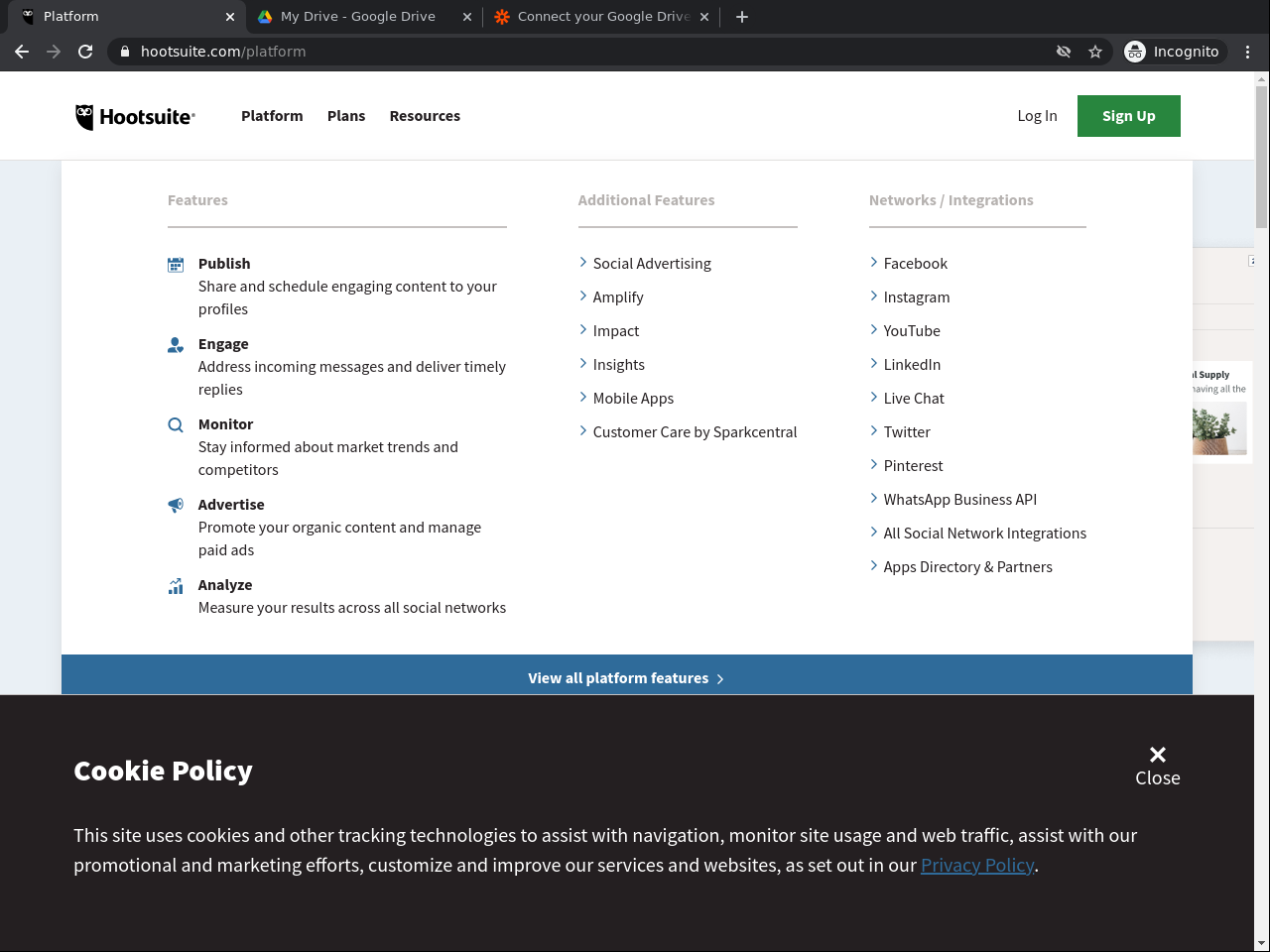
Task: Click the green Sign Up button
Action: pos(1128,116)
